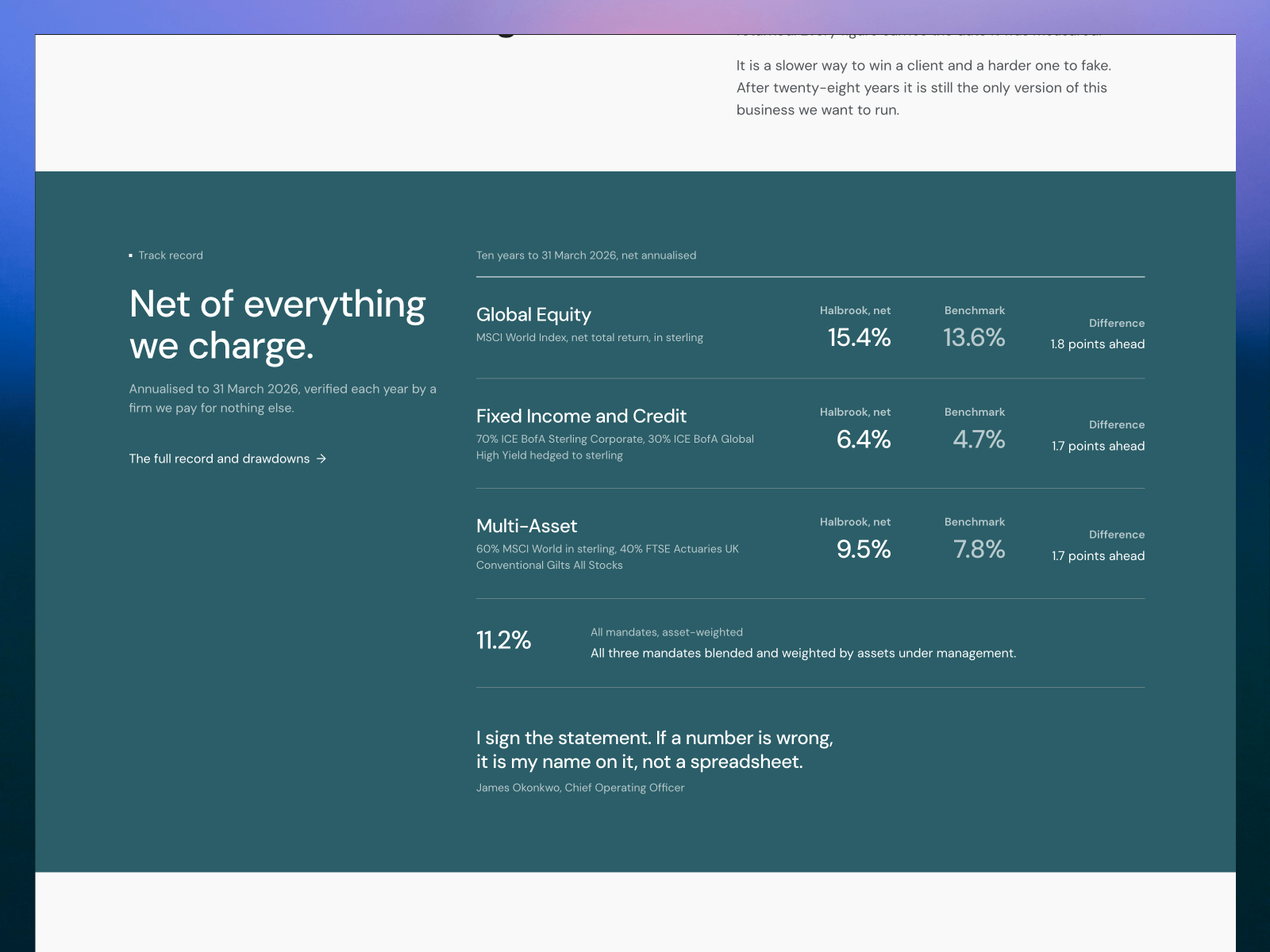Screen dimensions: 1270x952
Task: Click "Benchmark" label in Fixed Income row
Action: [975, 413]
